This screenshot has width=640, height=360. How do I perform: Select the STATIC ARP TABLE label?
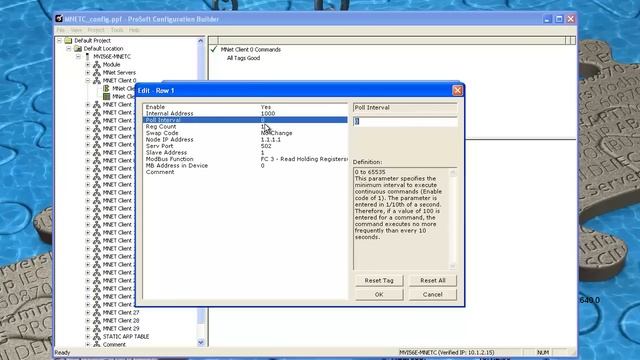126,336
